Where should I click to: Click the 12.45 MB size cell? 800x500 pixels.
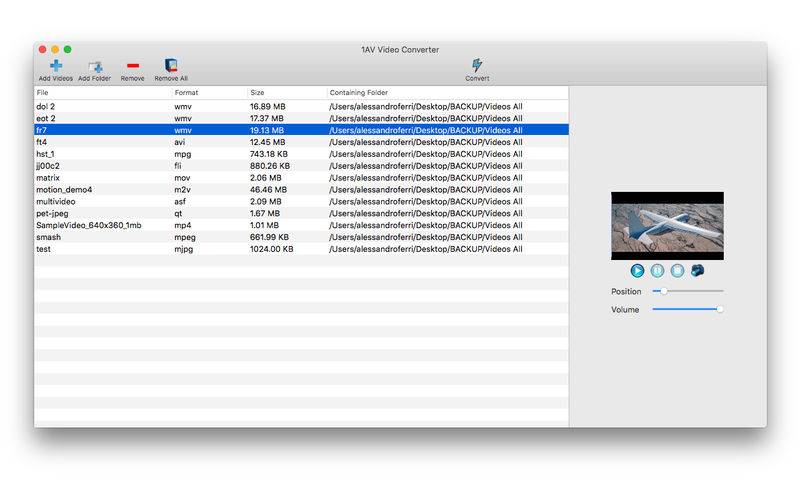[x=267, y=142]
